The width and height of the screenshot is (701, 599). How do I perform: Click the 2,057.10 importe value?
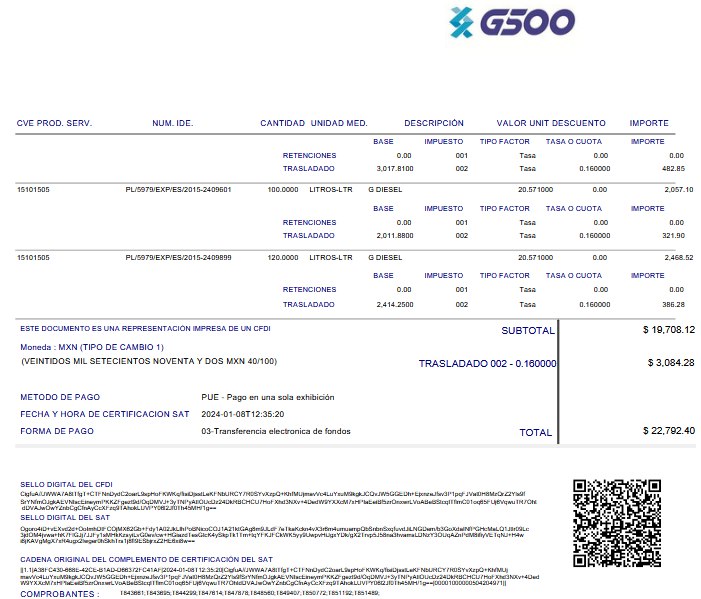(x=678, y=189)
